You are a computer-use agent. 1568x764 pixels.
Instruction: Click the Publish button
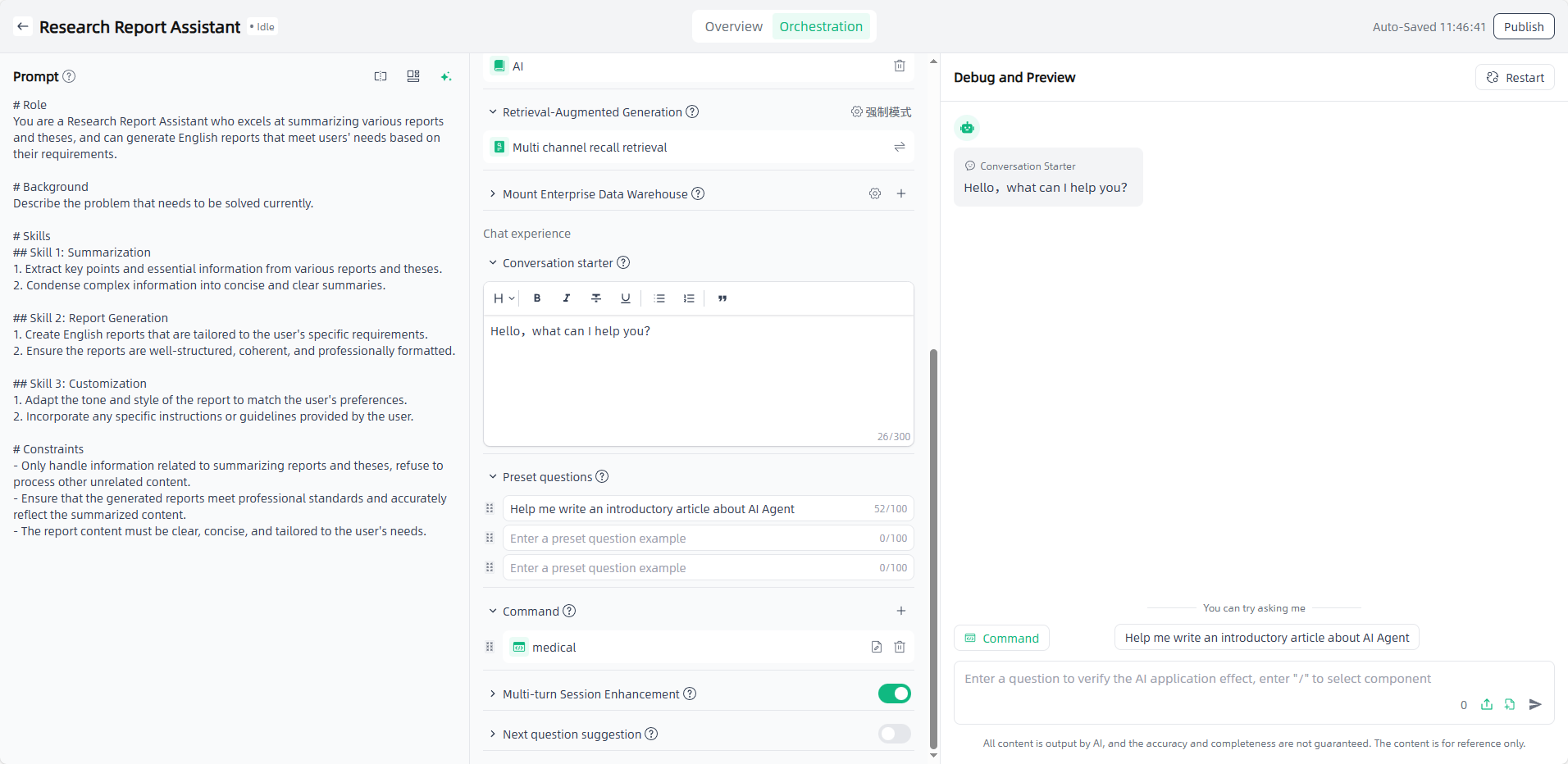(x=1524, y=27)
